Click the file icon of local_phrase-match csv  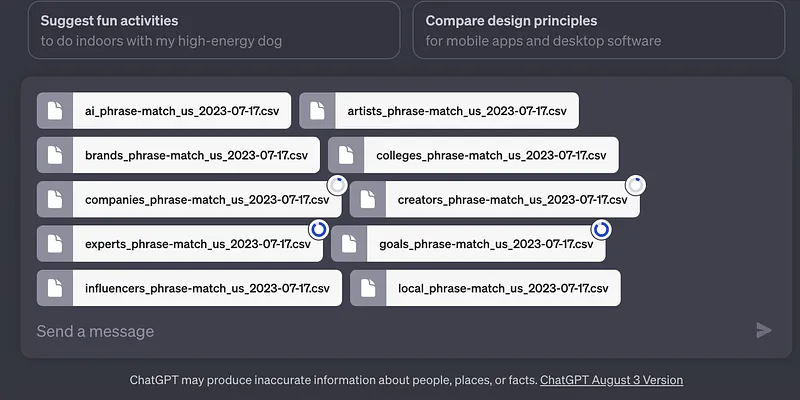[368, 288]
